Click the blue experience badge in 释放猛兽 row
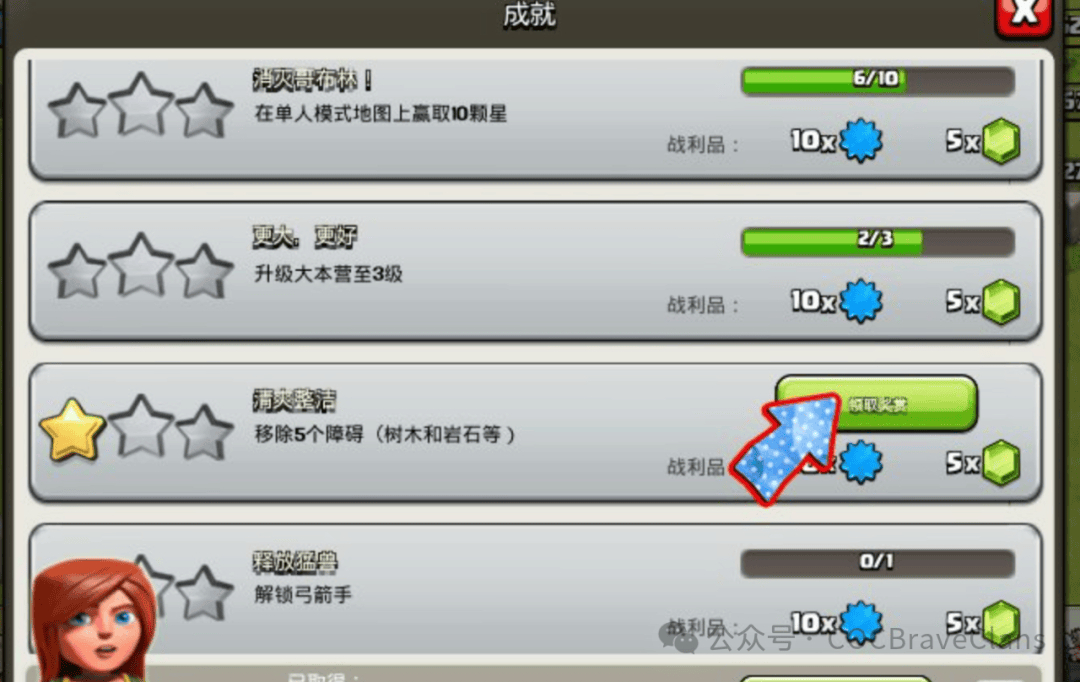The width and height of the screenshot is (1080, 682). (x=860, y=623)
